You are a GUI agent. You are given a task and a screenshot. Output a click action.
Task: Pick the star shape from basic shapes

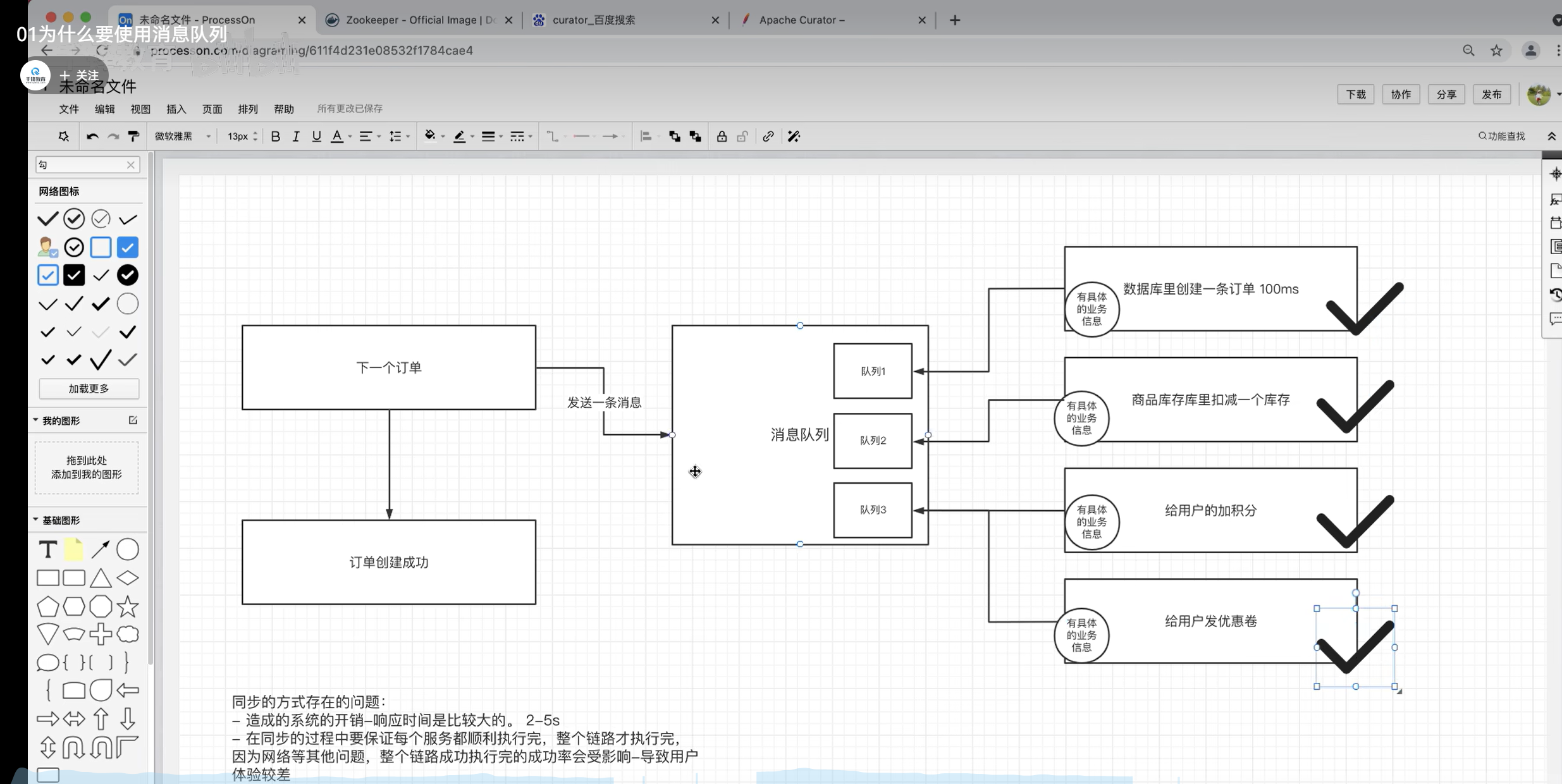[128, 606]
